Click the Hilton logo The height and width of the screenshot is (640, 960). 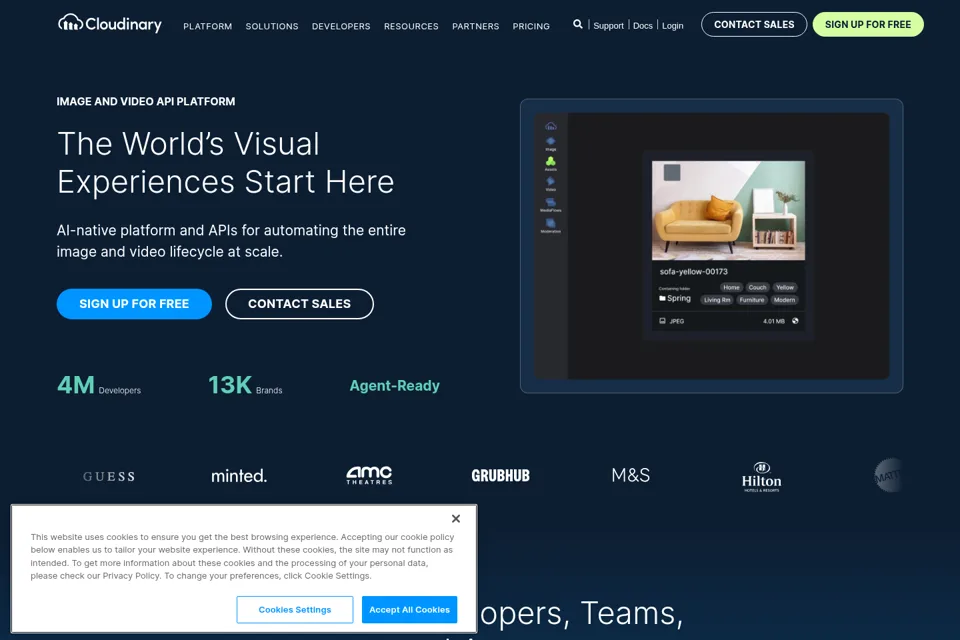click(x=762, y=476)
